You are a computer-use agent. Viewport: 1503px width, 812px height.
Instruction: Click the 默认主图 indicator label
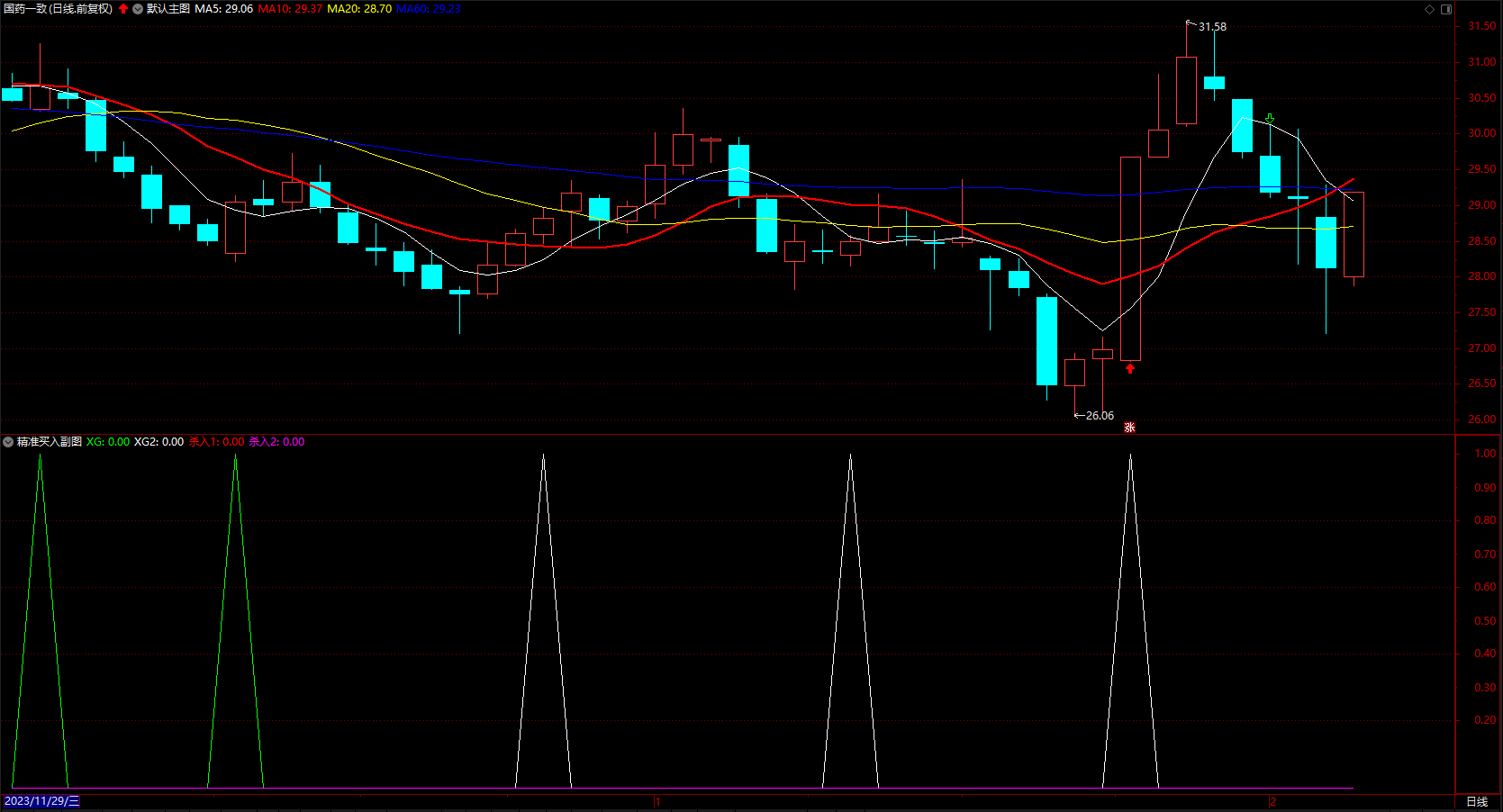point(168,9)
